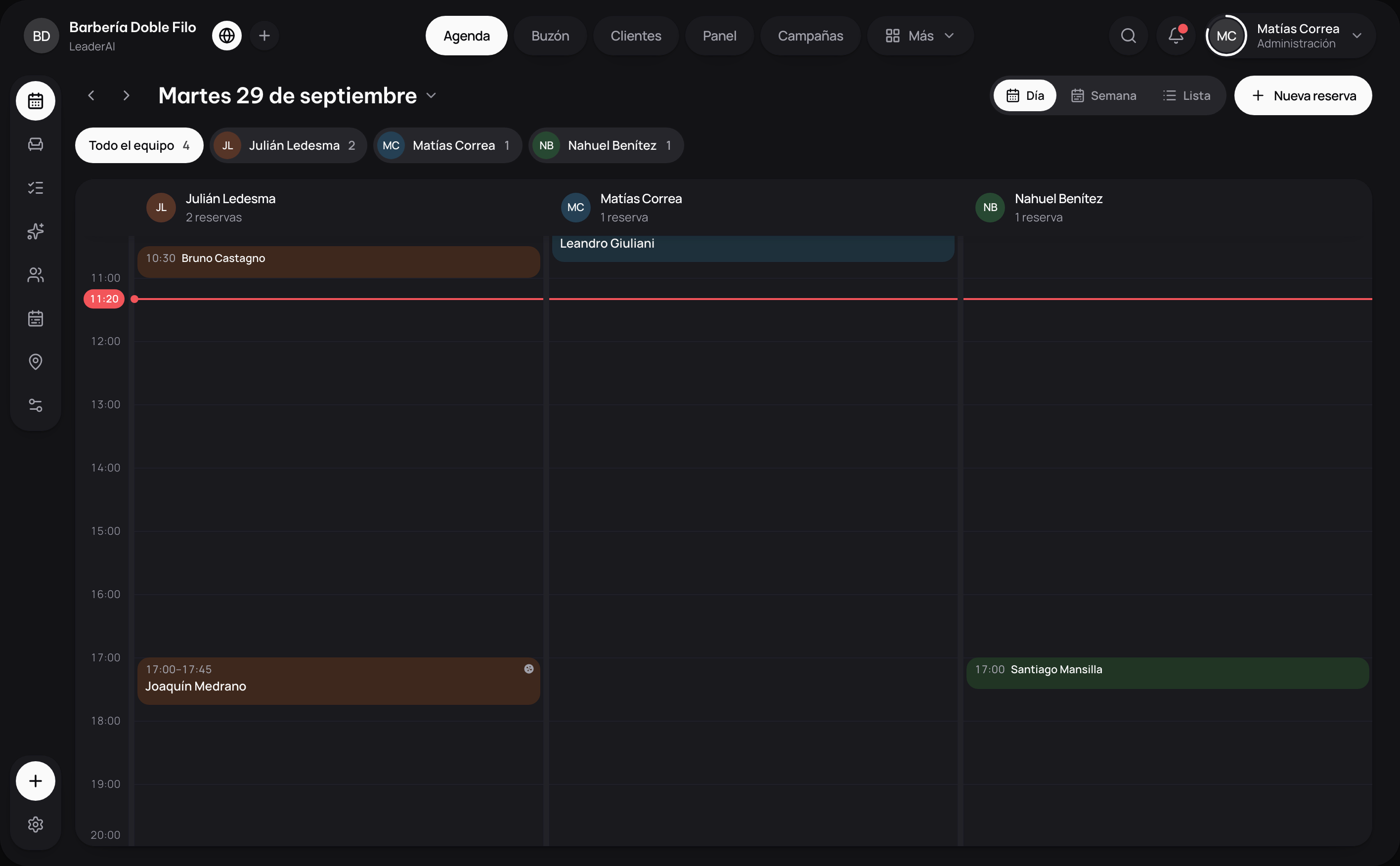The height and width of the screenshot is (866, 1400).
Task: Open the checklist tasks icon in sidebar
Action: (x=36, y=188)
